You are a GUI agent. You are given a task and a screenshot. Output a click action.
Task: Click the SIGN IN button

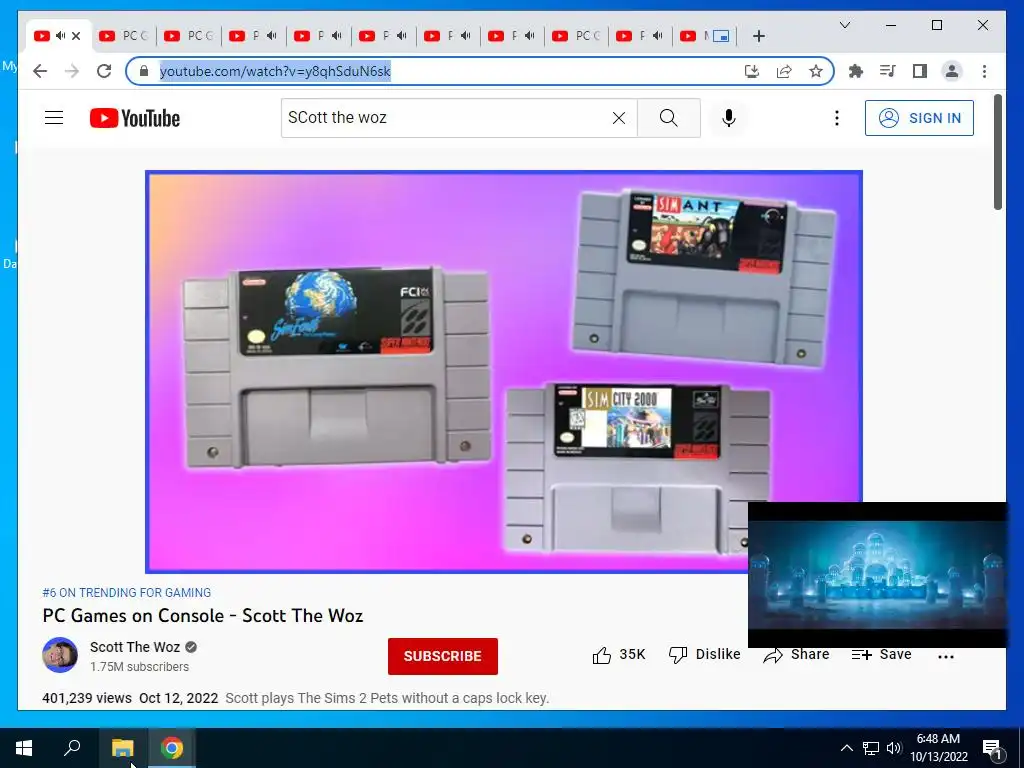(x=919, y=118)
